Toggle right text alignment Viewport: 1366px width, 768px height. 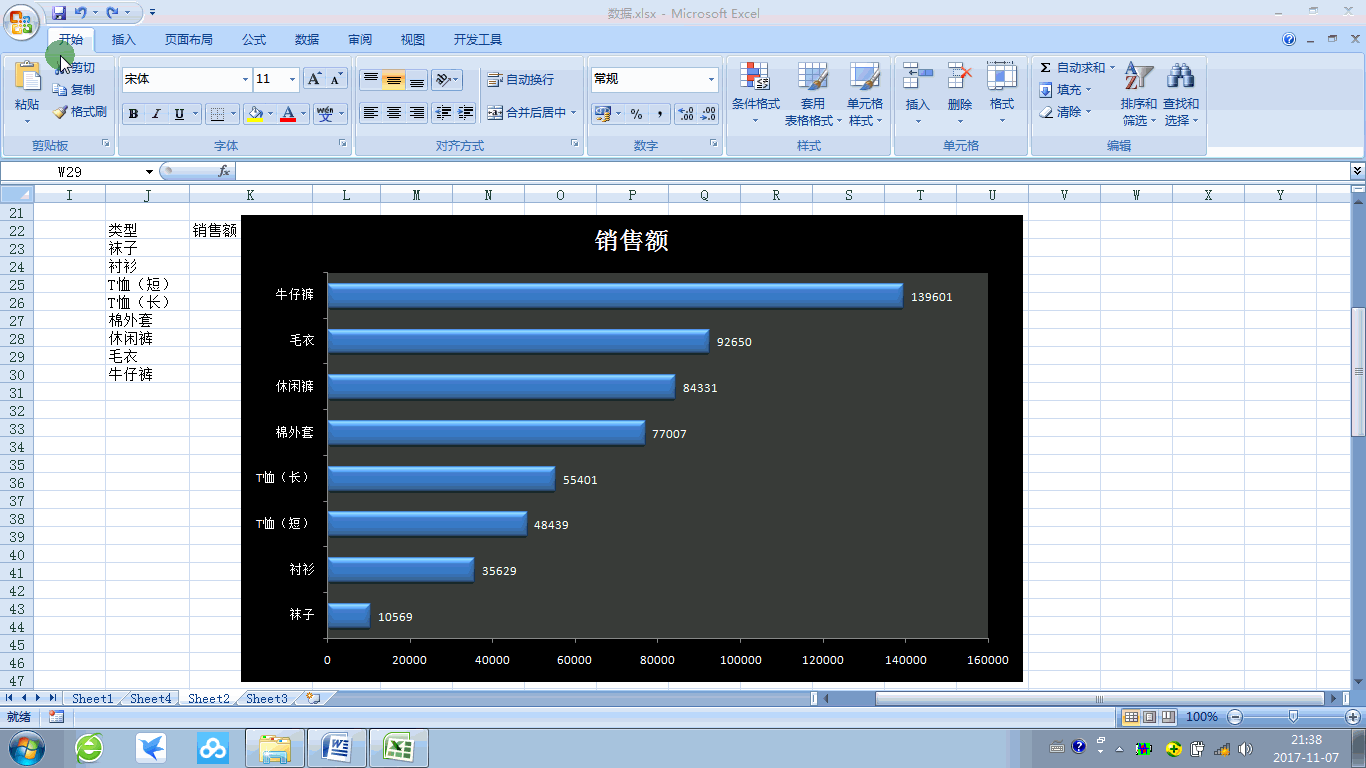coord(417,113)
